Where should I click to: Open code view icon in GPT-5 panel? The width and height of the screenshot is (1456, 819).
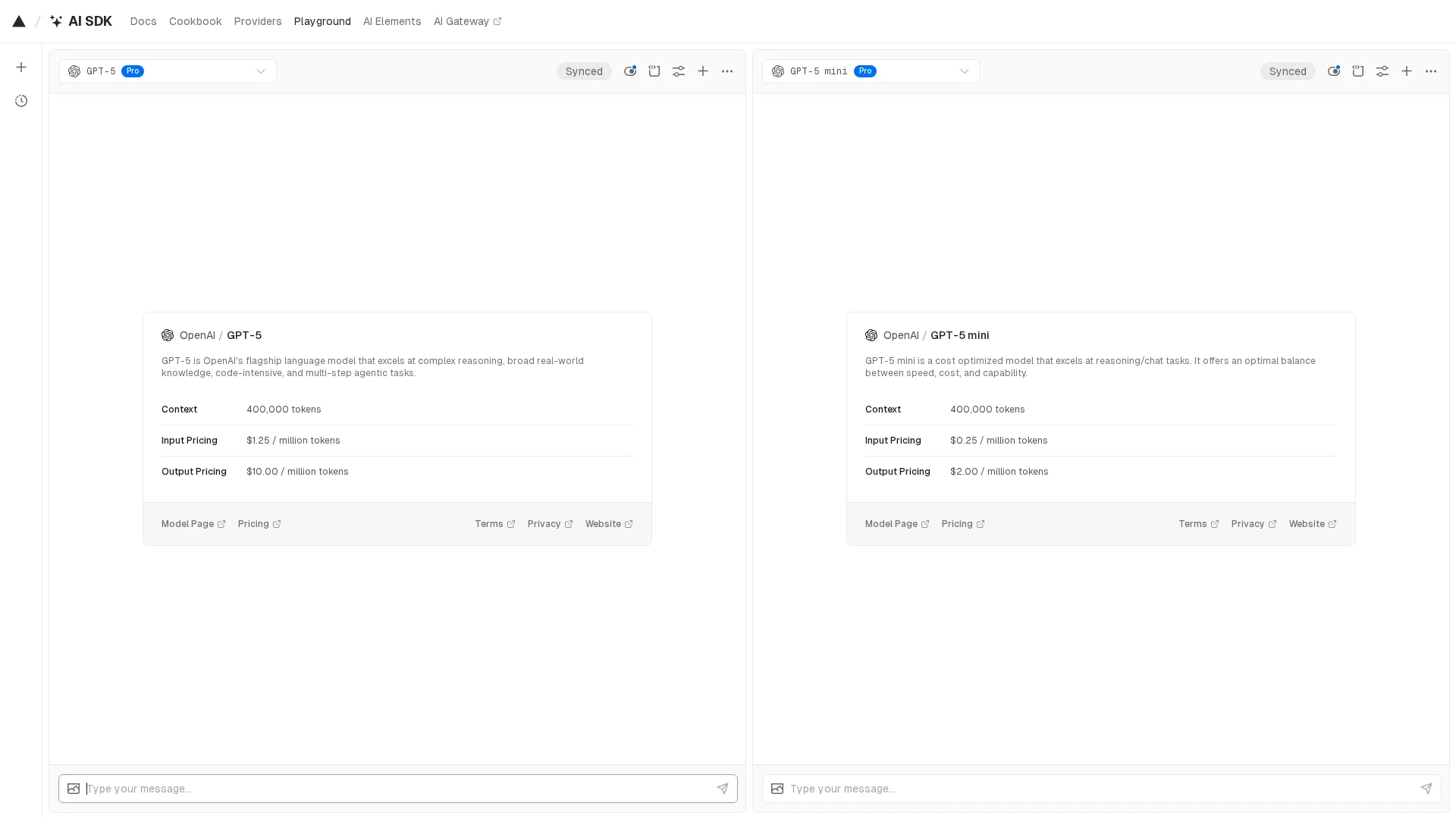(x=654, y=71)
